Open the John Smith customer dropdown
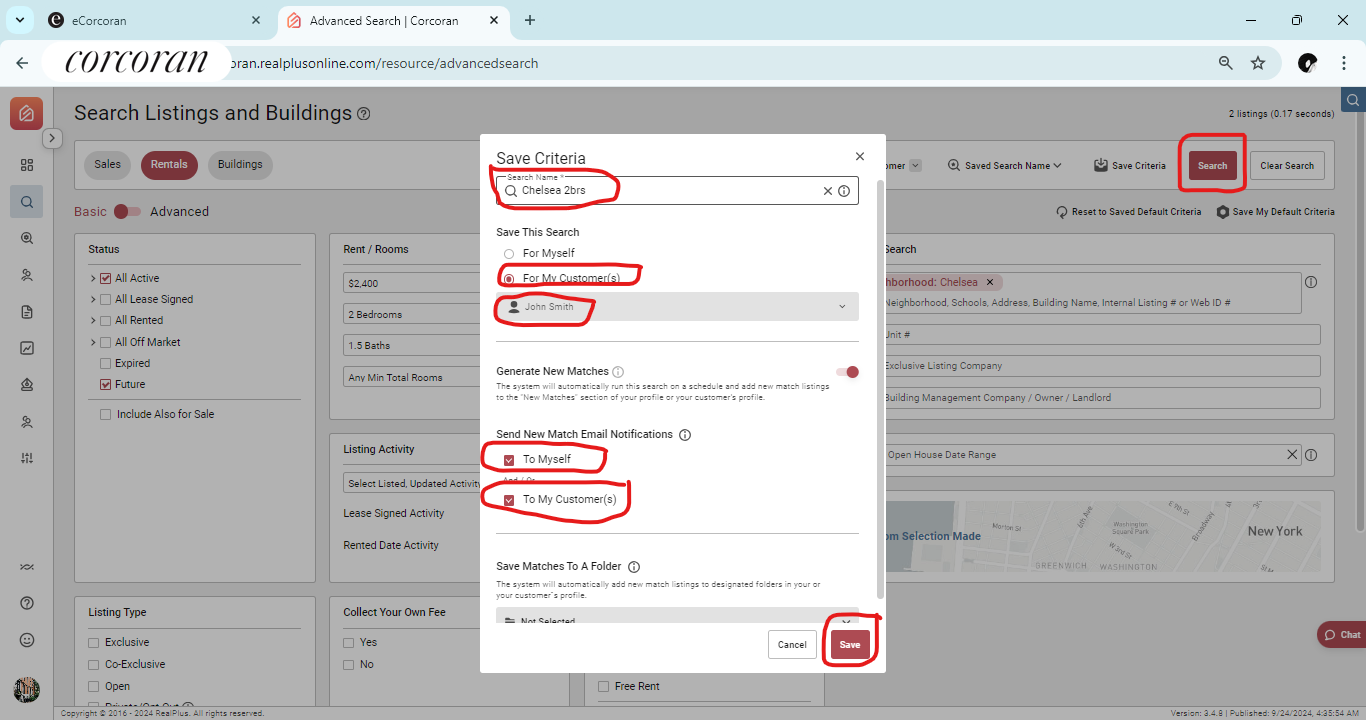Viewport: 1366px width, 720px height. (677, 307)
